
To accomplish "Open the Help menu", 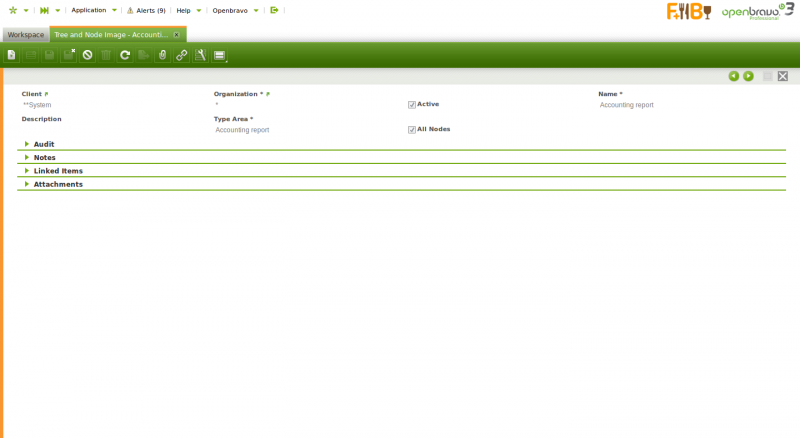I will coord(183,10).
